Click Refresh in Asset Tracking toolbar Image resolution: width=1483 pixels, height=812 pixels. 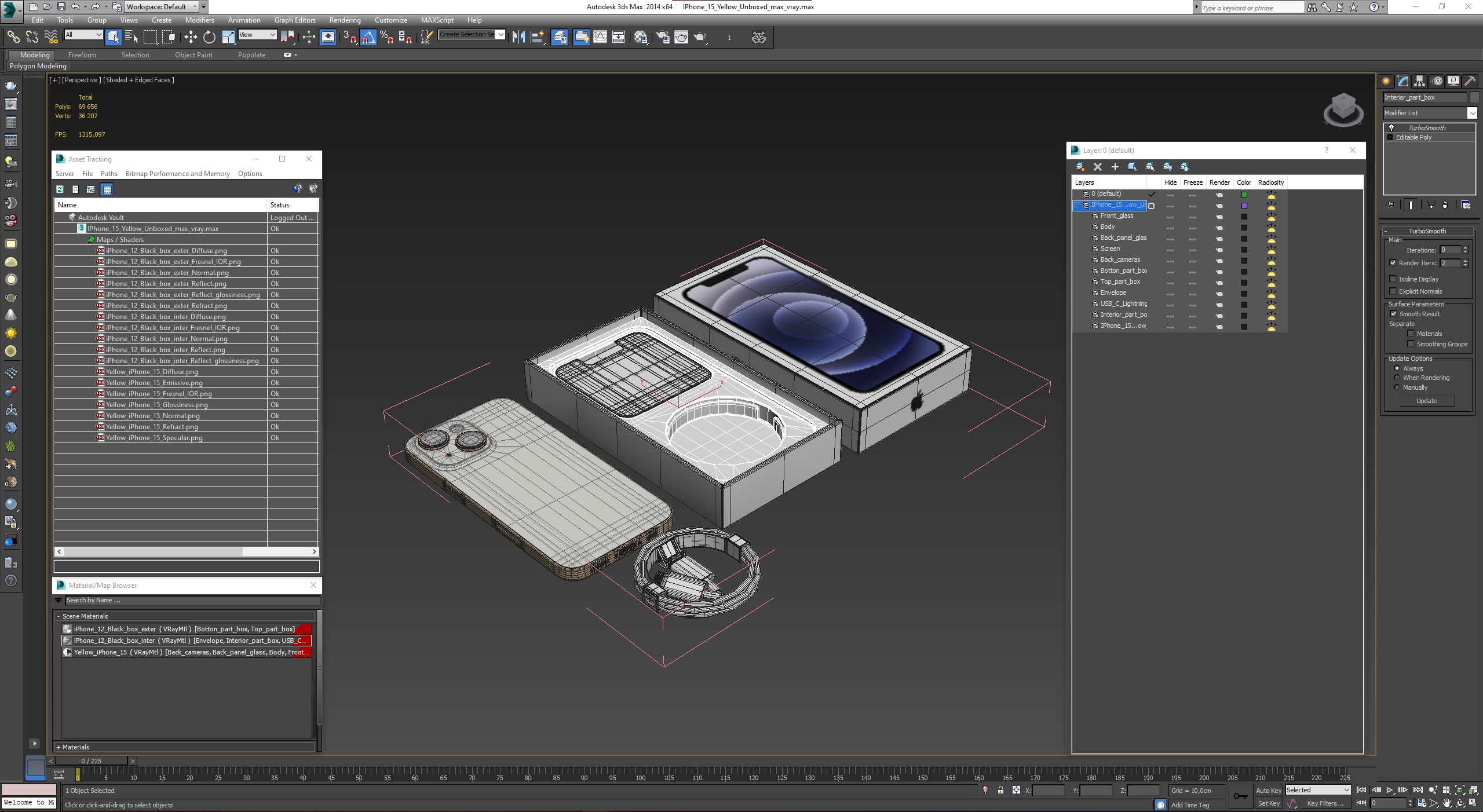[60, 189]
